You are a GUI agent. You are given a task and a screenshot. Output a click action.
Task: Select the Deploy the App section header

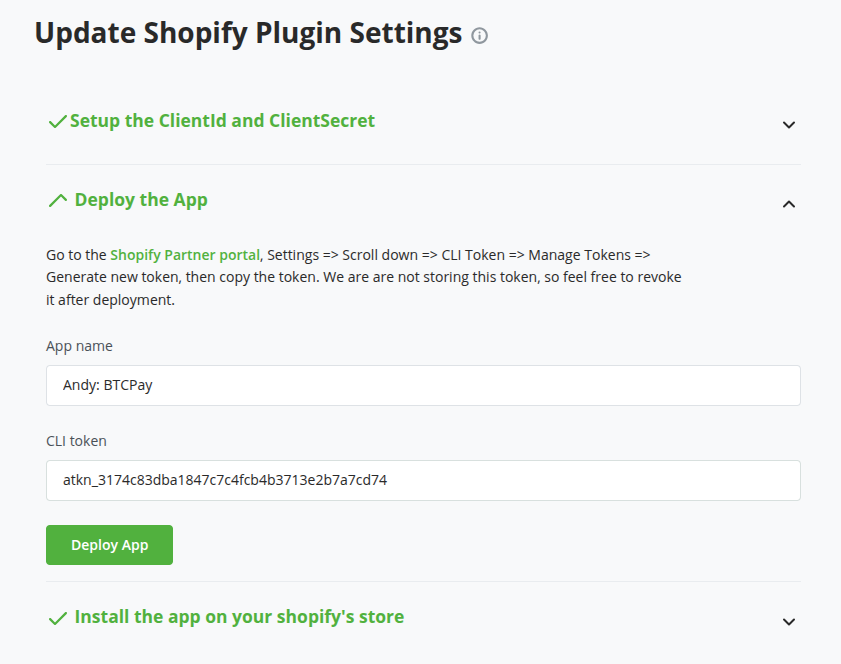(x=141, y=199)
